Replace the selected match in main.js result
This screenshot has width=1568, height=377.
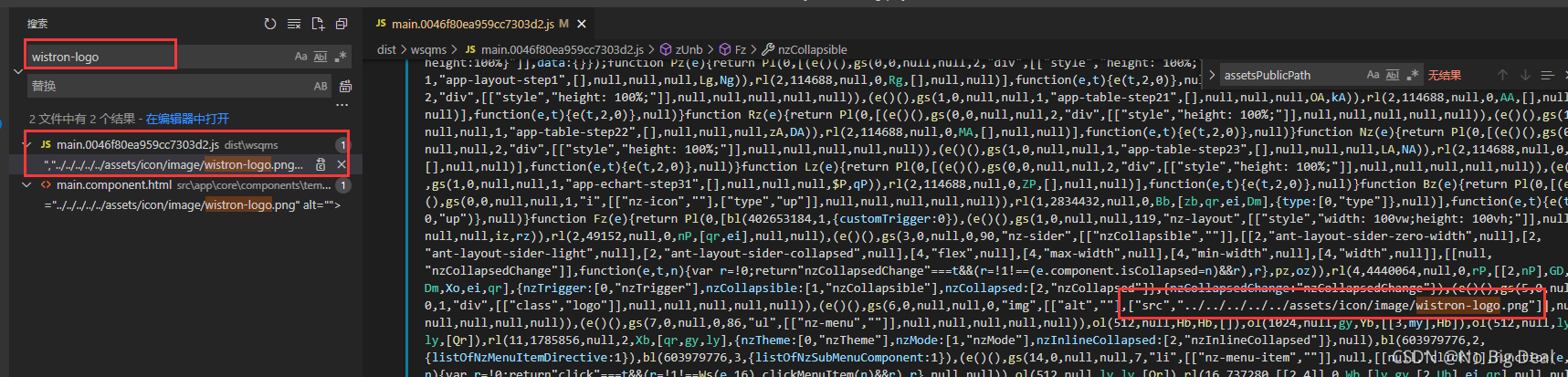click(x=321, y=164)
